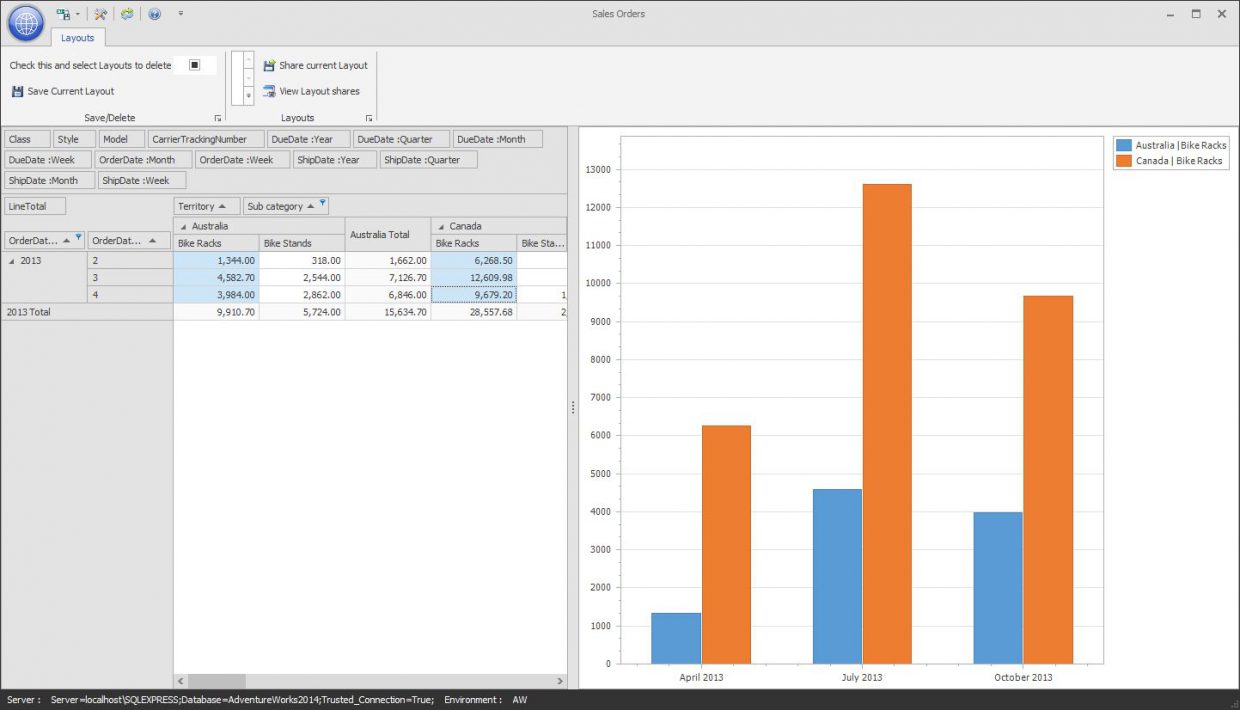Open the Sub category filter icon
1240x710 pixels.
click(x=322, y=203)
